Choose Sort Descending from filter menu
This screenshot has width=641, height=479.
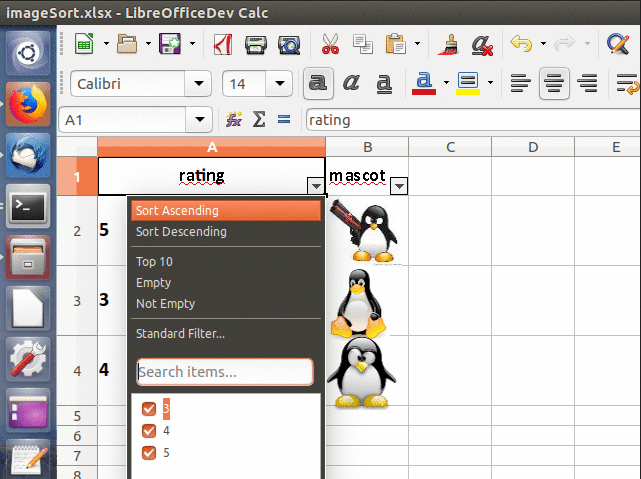click(181, 232)
